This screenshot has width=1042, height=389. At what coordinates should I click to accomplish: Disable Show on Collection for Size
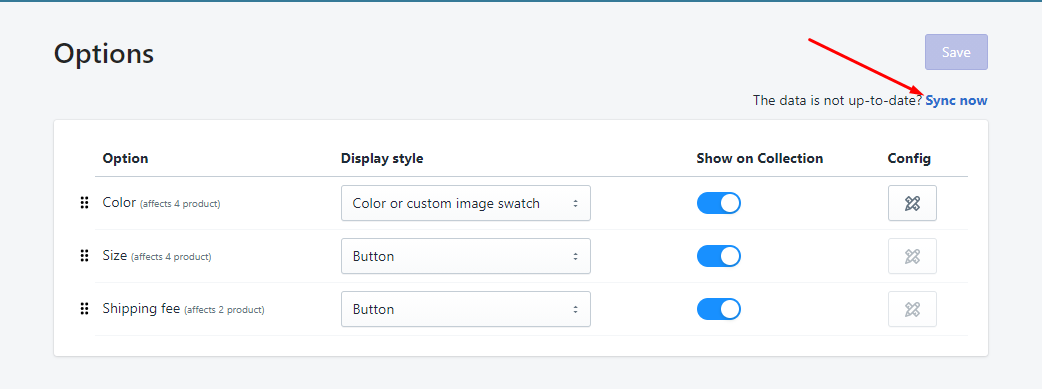[x=718, y=256]
